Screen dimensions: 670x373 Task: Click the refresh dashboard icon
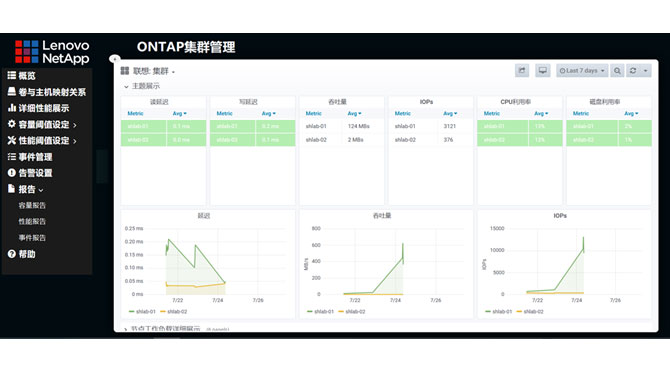(633, 71)
